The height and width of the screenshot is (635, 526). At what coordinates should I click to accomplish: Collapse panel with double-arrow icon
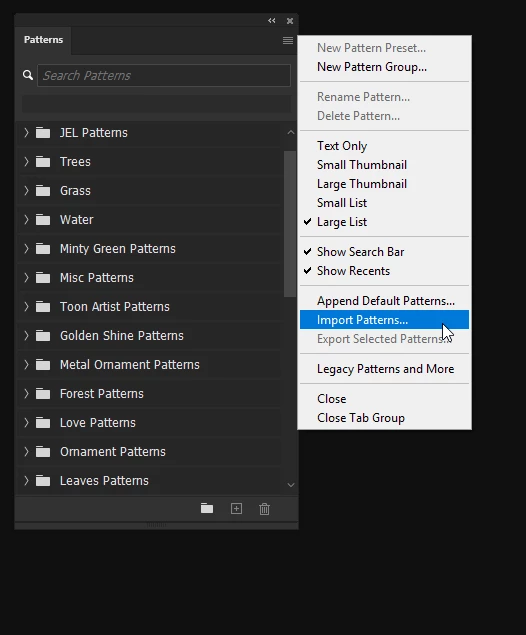pos(271,21)
